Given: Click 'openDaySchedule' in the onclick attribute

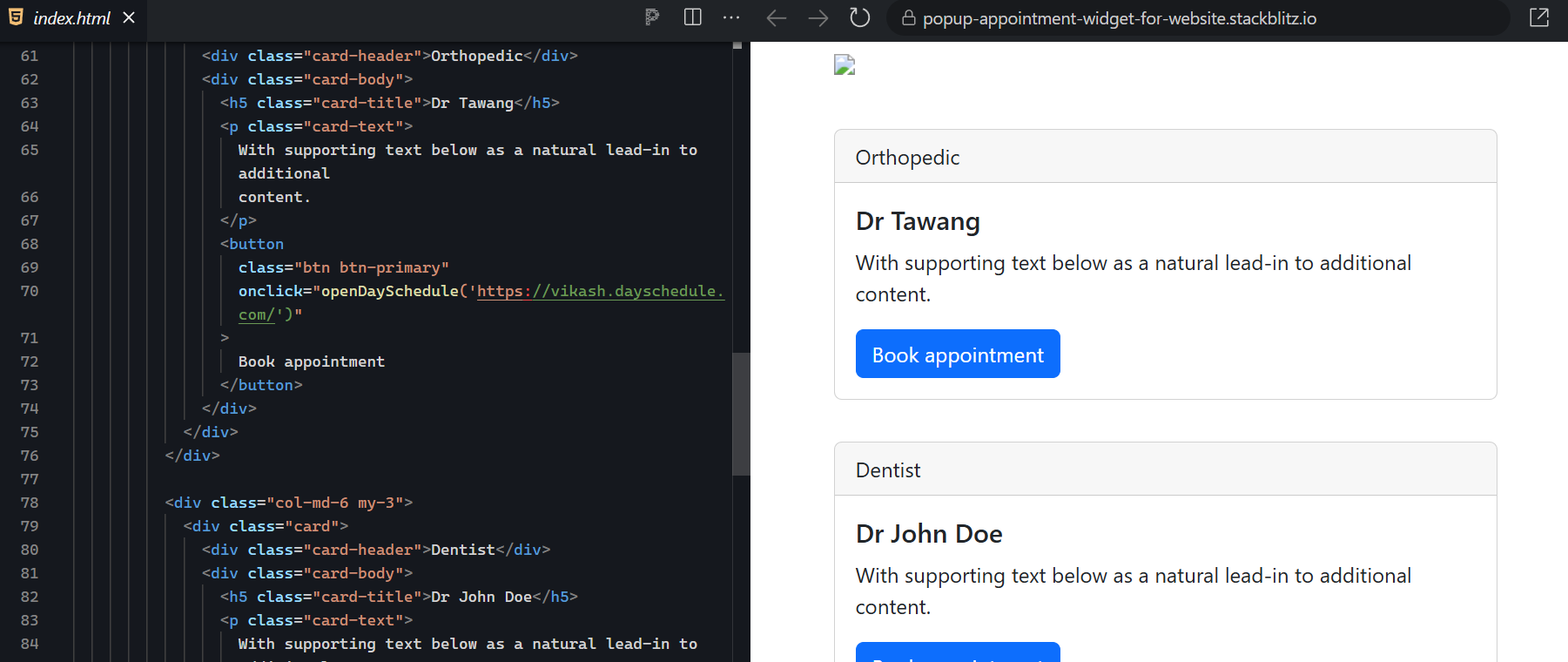Looking at the screenshot, I should pyautogui.click(x=390, y=291).
